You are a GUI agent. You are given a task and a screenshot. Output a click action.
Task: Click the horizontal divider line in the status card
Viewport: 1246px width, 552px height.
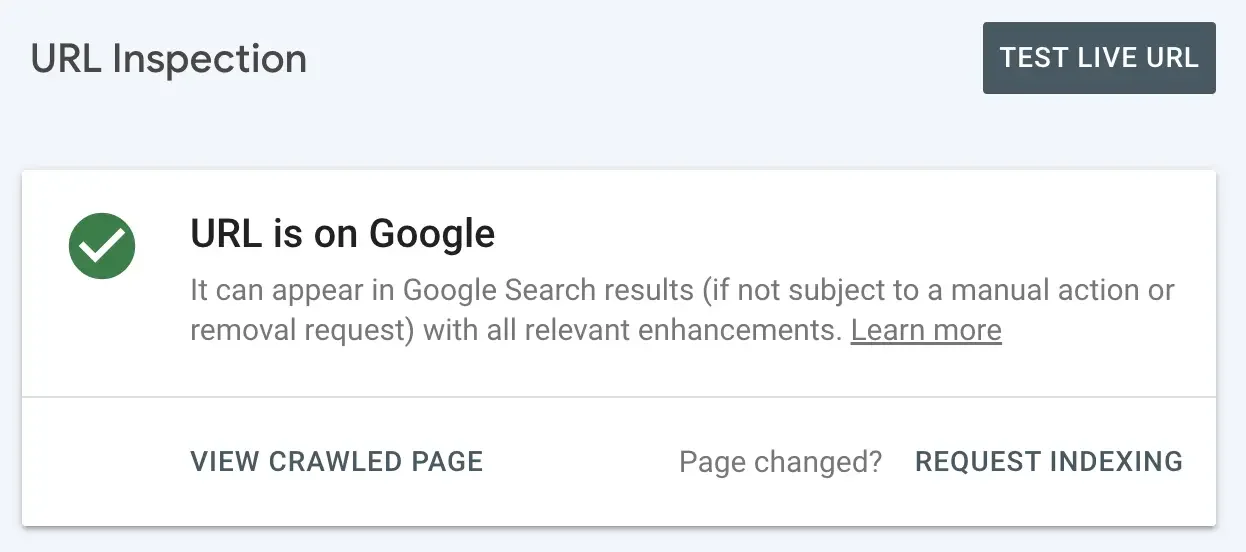(618, 397)
